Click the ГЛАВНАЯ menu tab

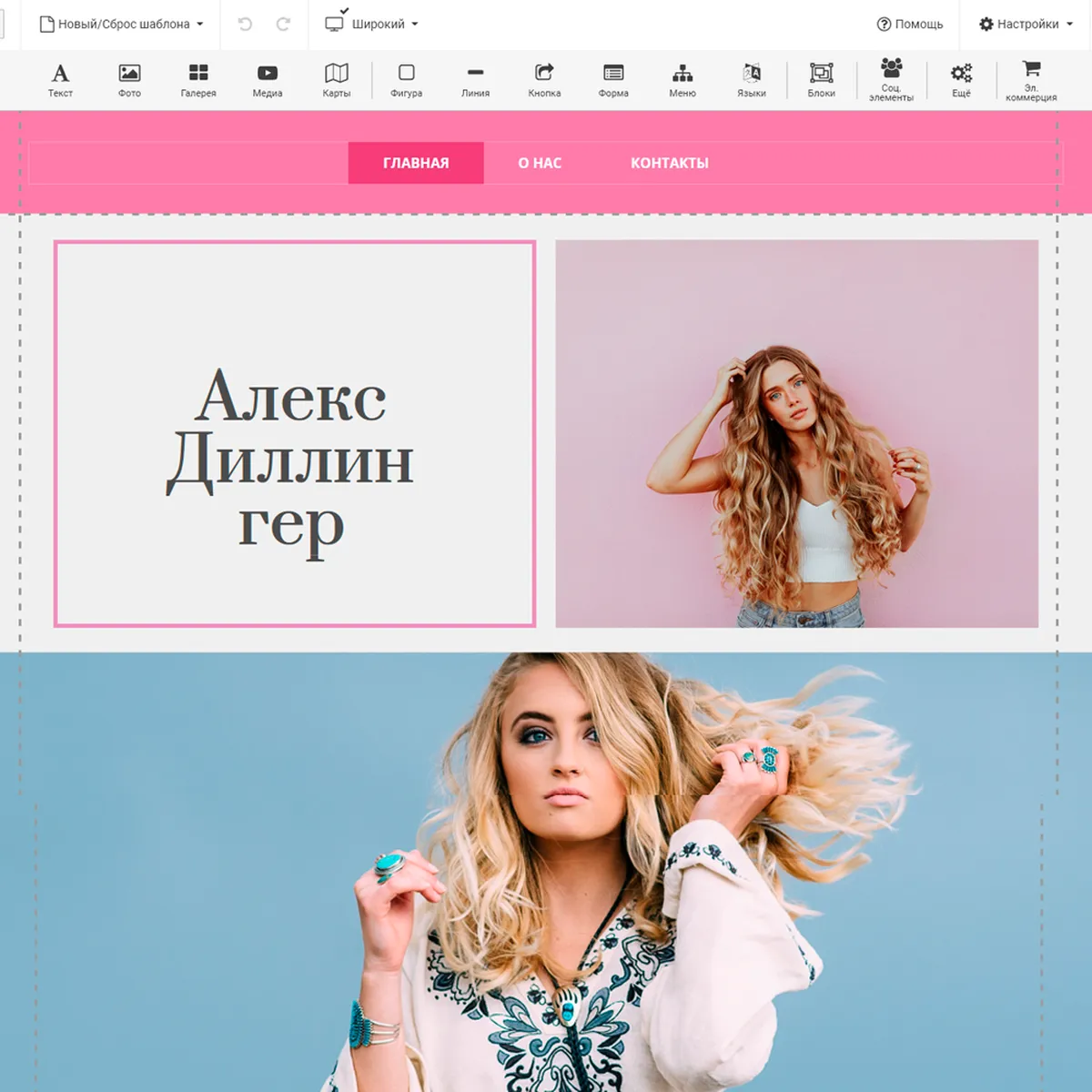tap(416, 163)
